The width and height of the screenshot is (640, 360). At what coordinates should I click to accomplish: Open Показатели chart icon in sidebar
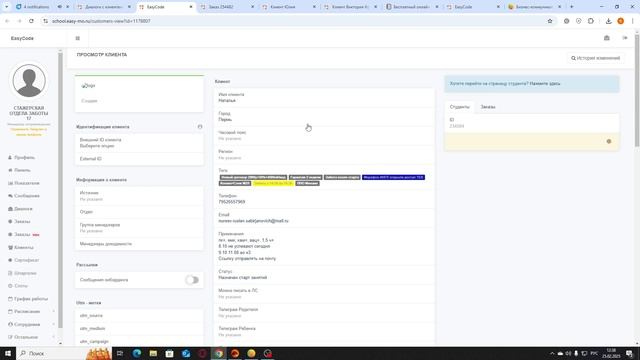(x=10, y=183)
